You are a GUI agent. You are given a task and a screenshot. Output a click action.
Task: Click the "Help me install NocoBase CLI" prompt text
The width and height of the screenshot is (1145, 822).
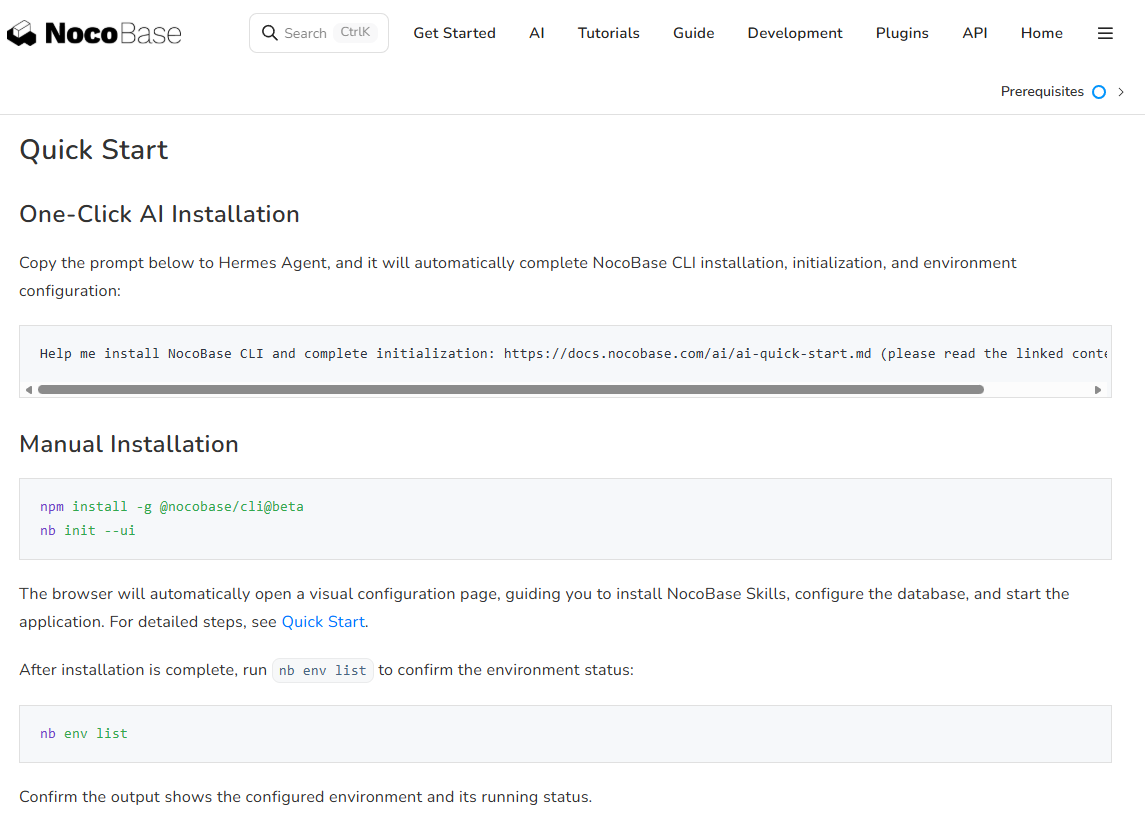(x=573, y=353)
